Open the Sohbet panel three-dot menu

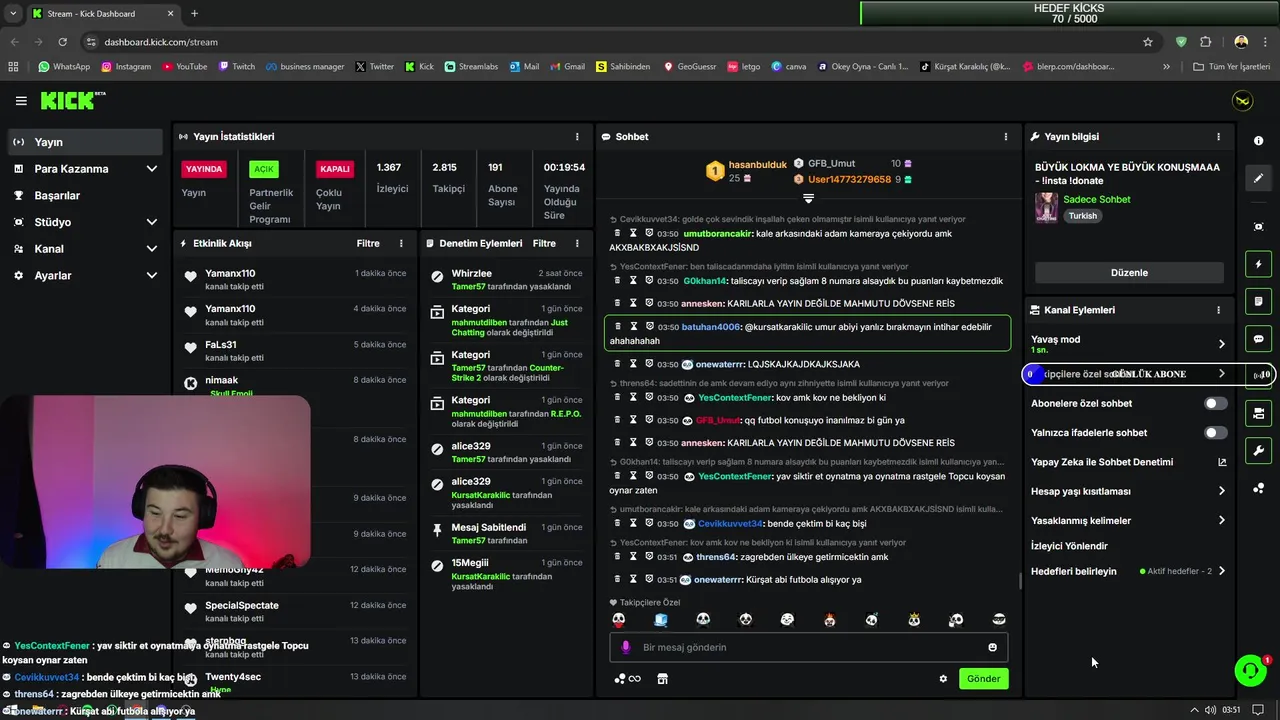pyautogui.click(x=1005, y=137)
